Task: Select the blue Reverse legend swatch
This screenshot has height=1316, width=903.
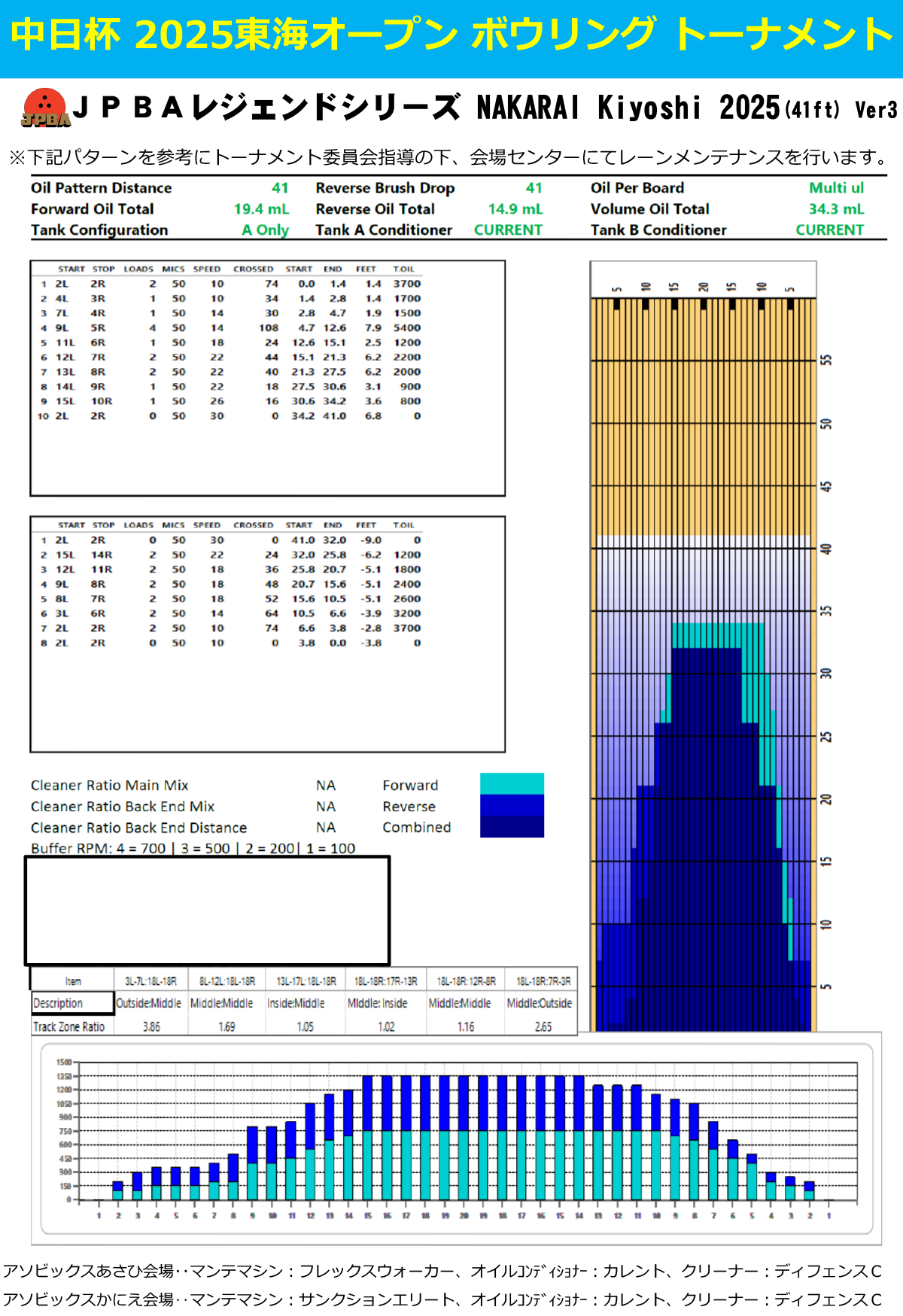Action: [512, 805]
